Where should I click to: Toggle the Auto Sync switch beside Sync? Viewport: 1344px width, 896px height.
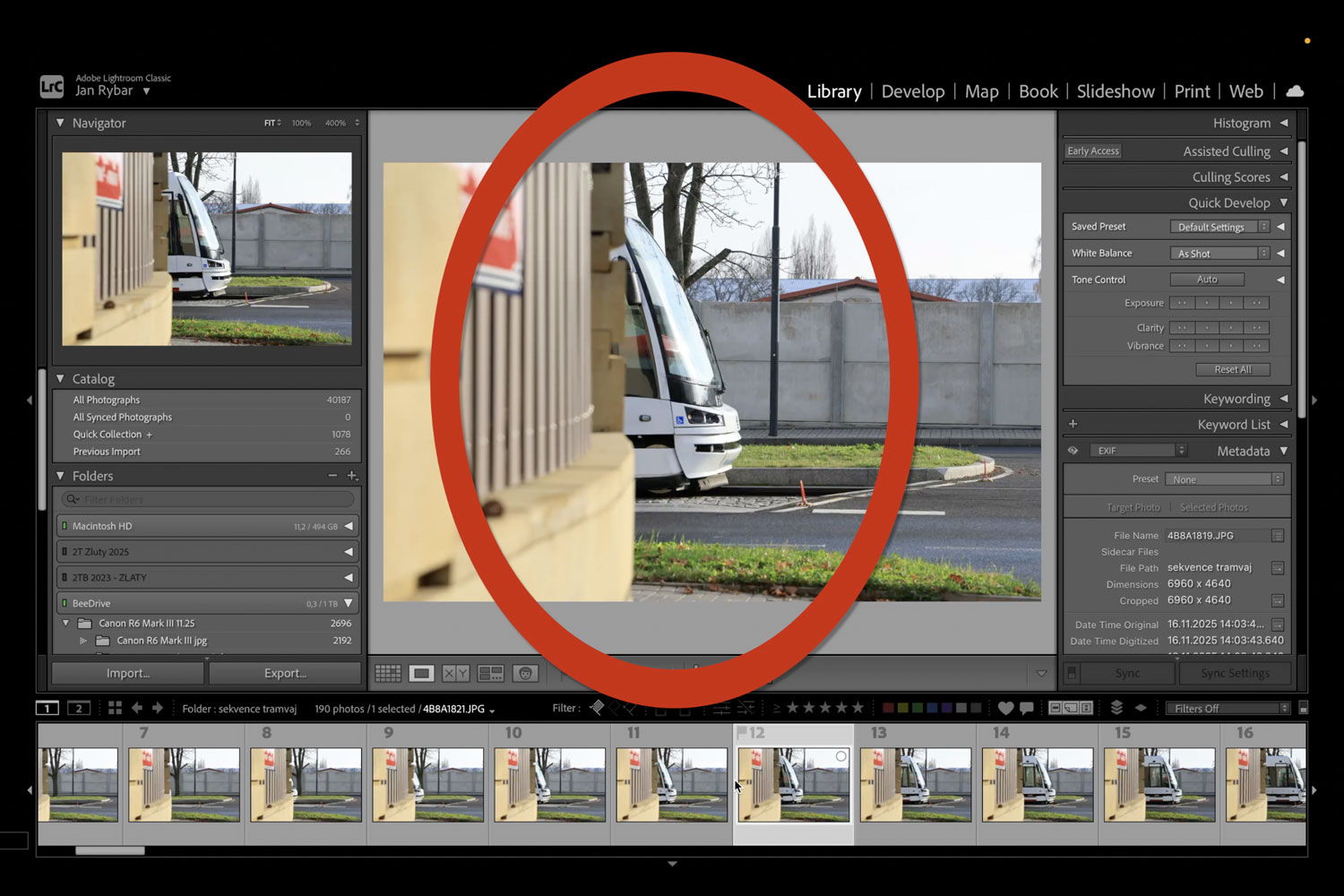click(1072, 673)
